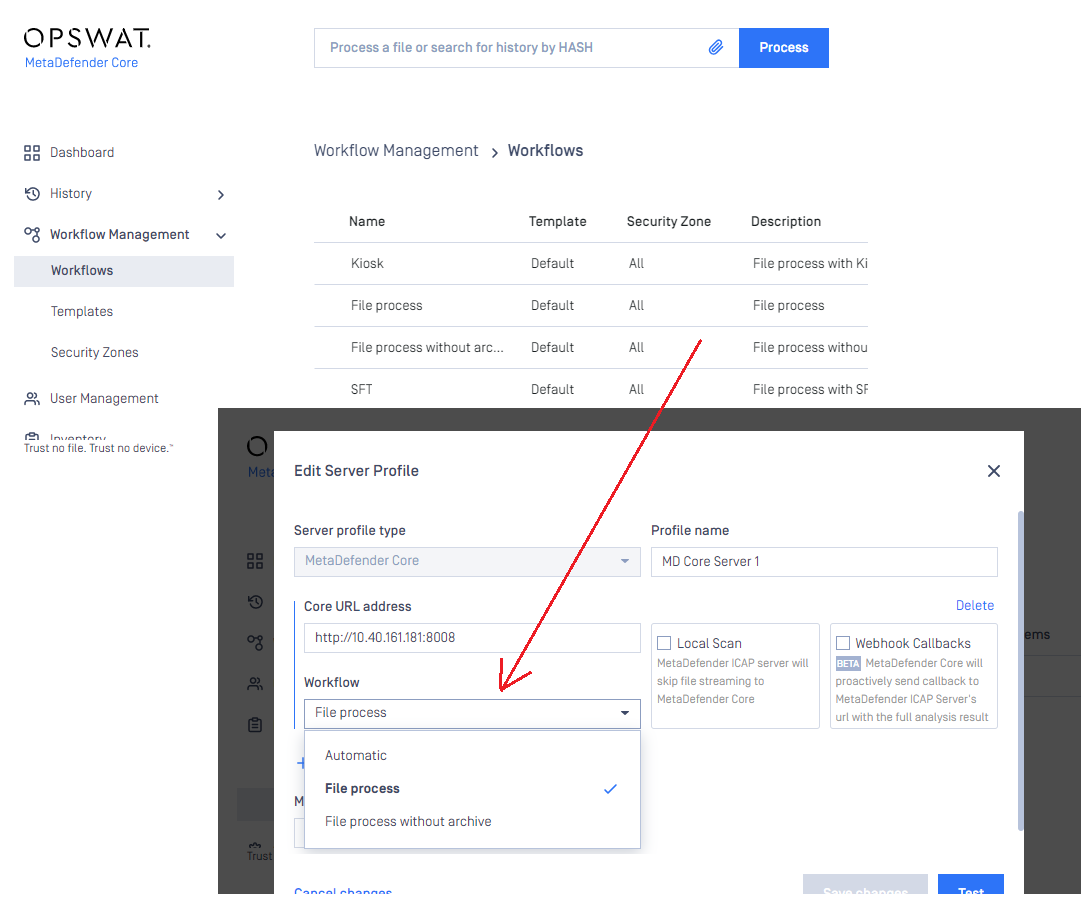Enable the Webhook Callbacks checkbox

pyautogui.click(x=843, y=643)
